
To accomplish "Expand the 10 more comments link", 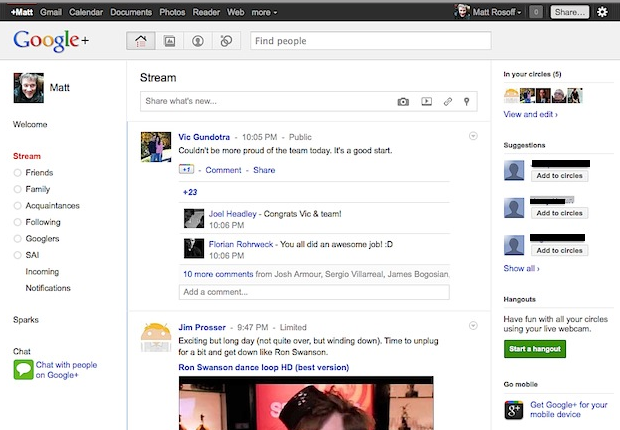I will pyautogui.click(x=211, y=272).
